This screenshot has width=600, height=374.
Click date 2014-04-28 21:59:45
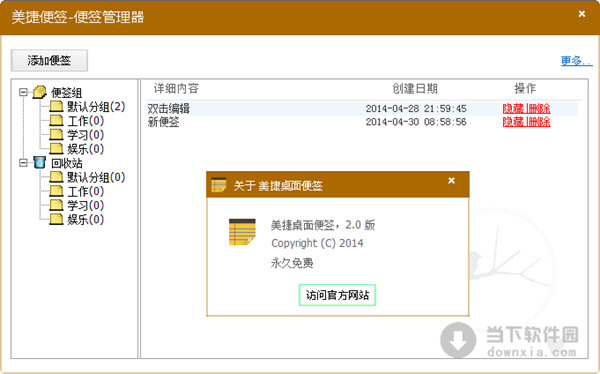pyautogui.click(x=416, y=109)
